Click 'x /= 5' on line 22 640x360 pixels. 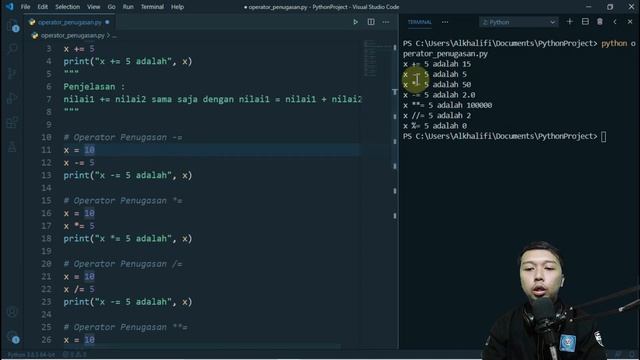[x=79, y=289]
